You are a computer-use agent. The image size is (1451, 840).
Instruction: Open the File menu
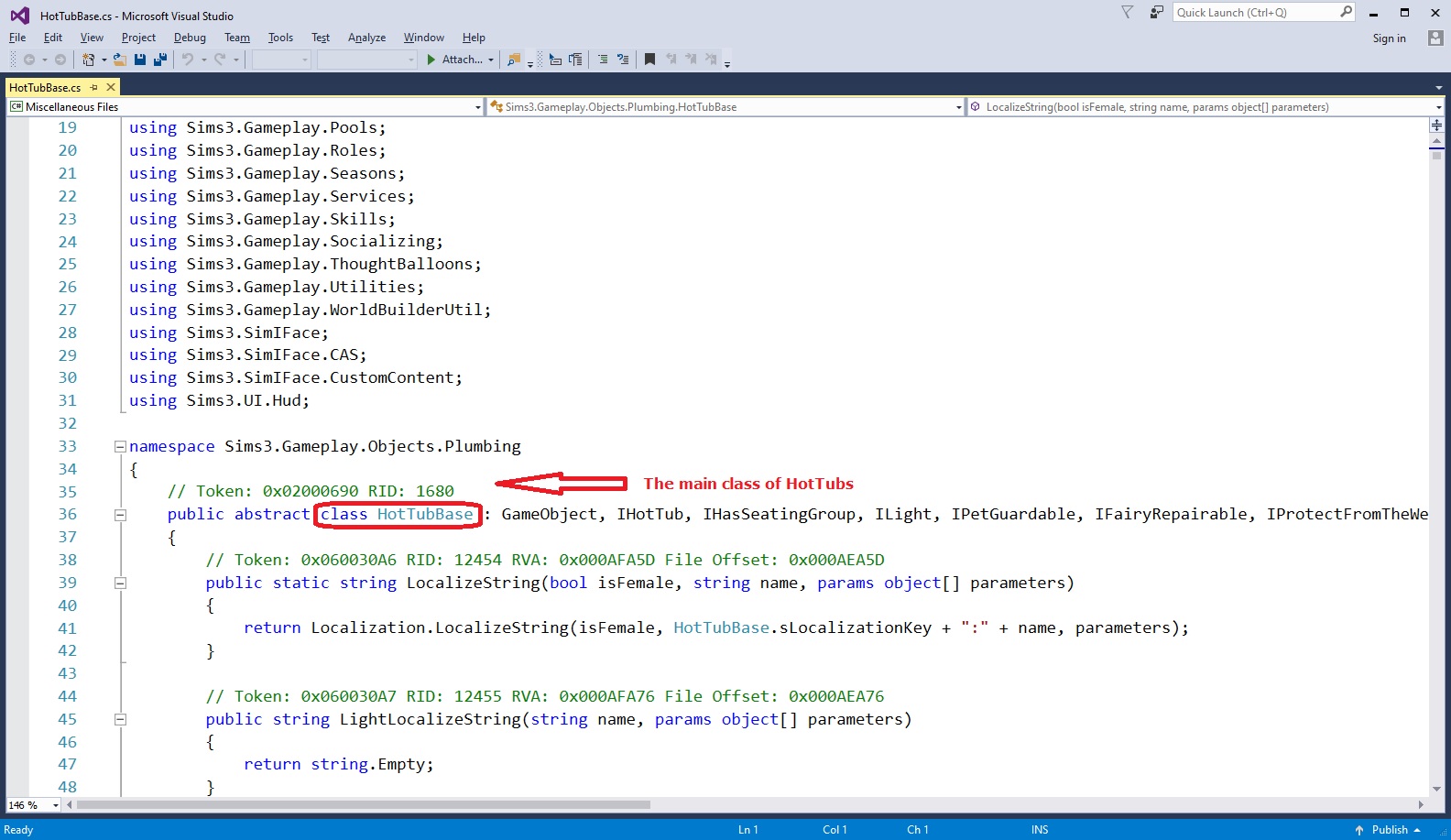click(17, 38)
